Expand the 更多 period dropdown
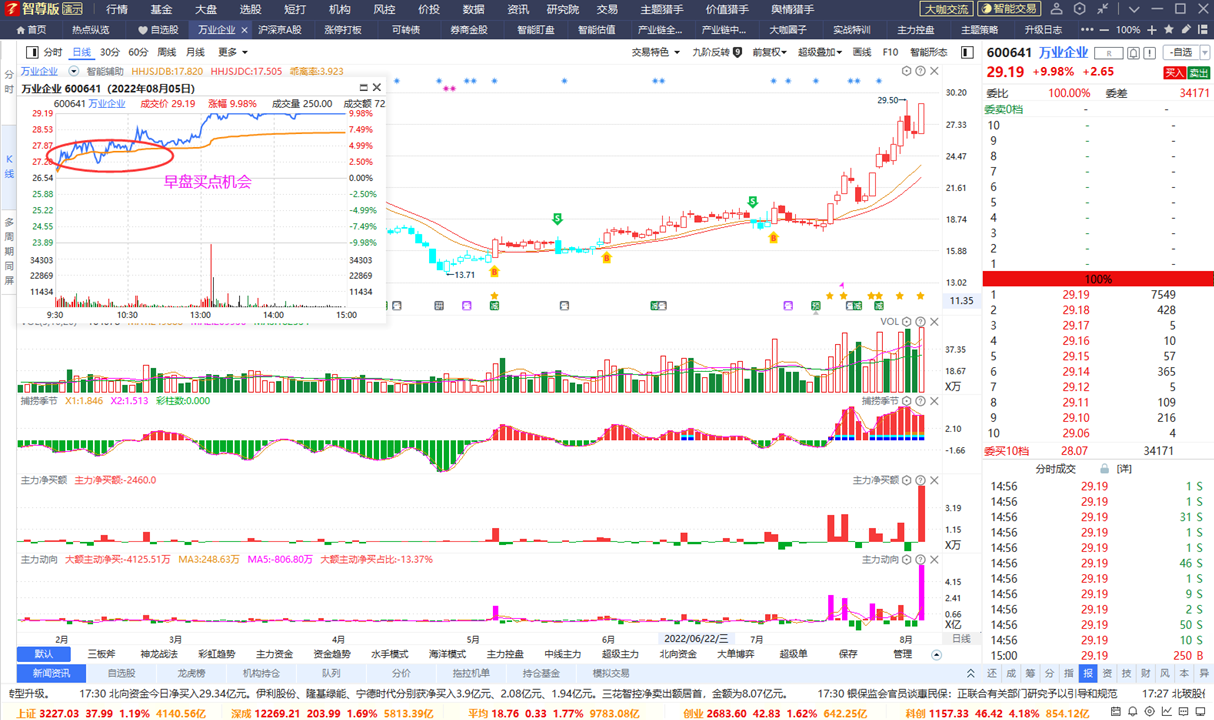 [232, 52]
